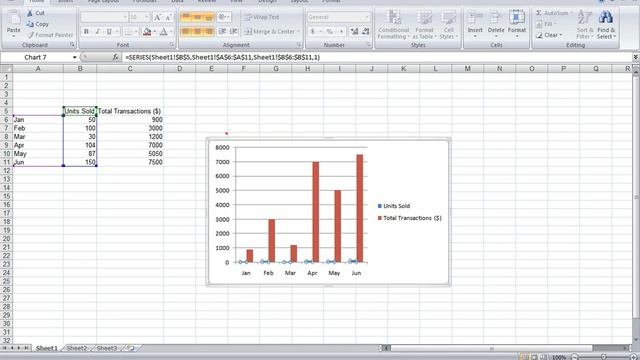Activate the Format Painter brush
Screen dimensions: 640x360
coord(51,35)
